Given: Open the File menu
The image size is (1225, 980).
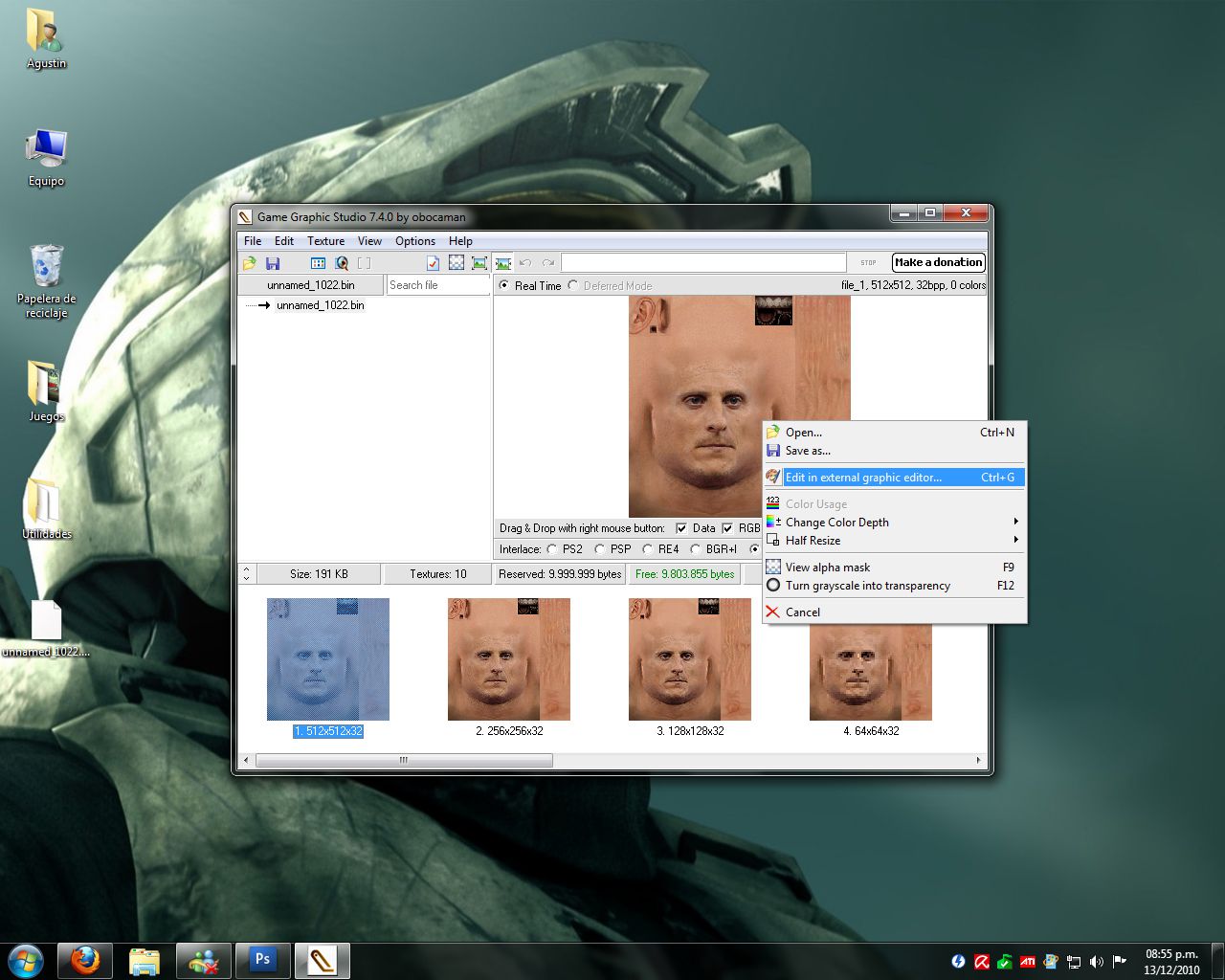Looking at the screenshot, I should (253, 241).
